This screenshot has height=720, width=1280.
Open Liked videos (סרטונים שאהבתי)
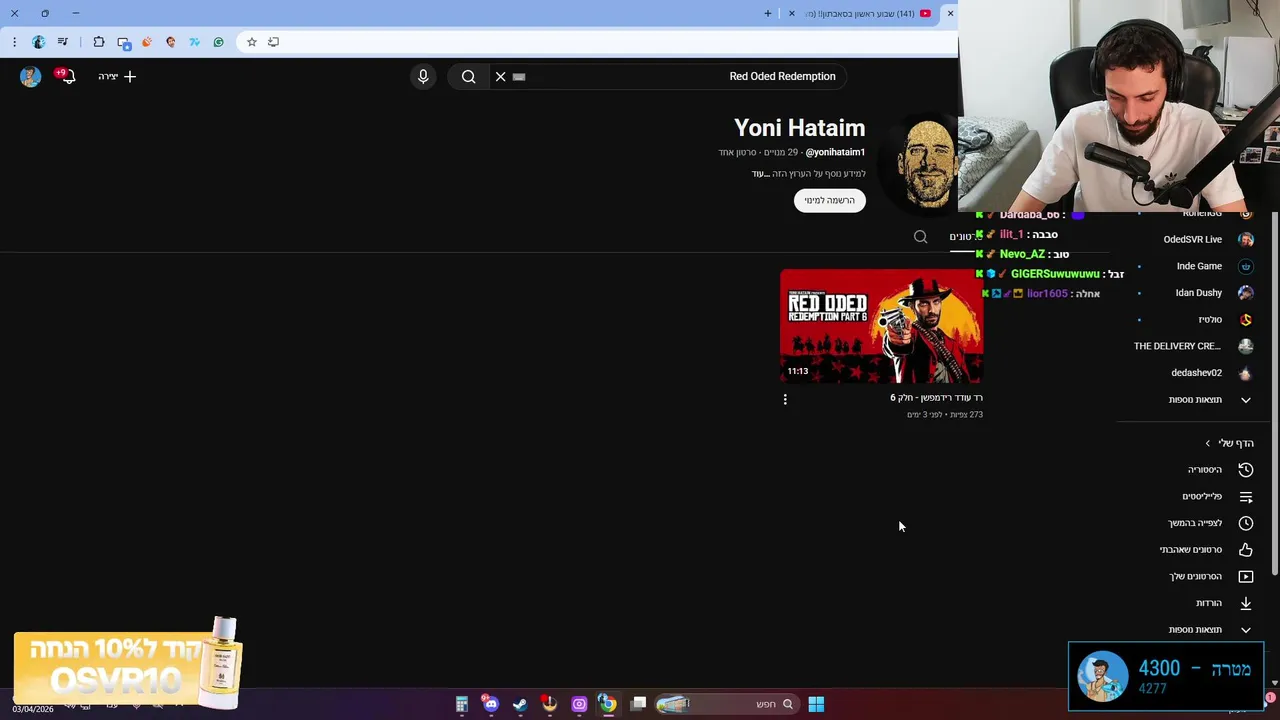1206,550
